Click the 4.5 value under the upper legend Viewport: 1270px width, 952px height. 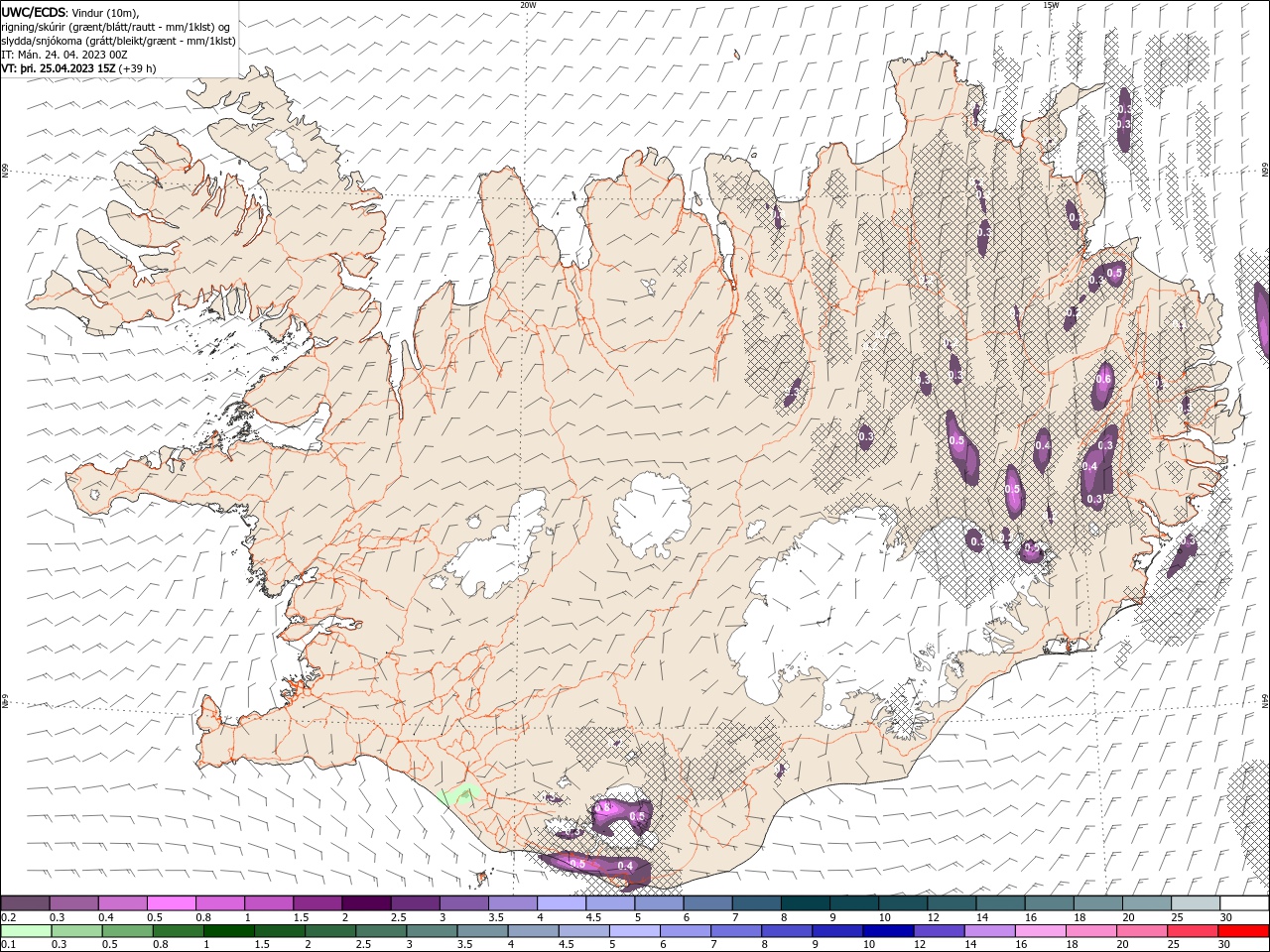[x=593, y=918]
